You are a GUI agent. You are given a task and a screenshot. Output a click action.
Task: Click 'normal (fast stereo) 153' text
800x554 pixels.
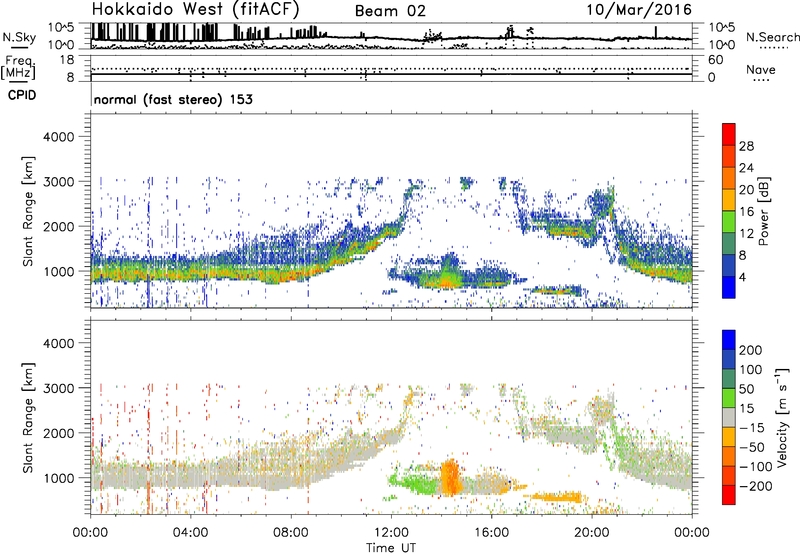173,99
